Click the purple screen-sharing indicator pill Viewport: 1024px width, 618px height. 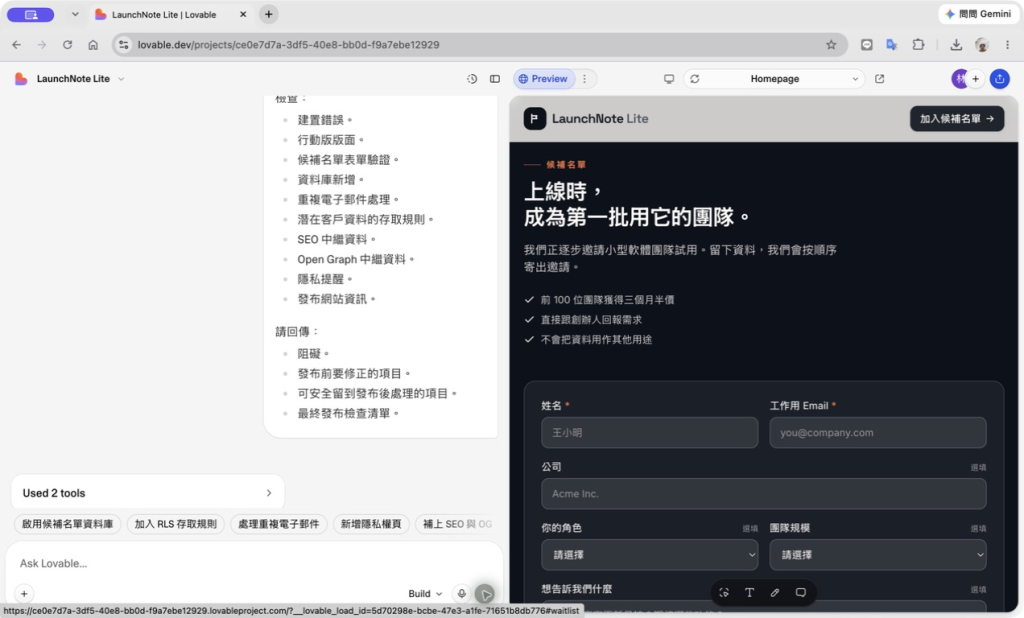point(31,14)
